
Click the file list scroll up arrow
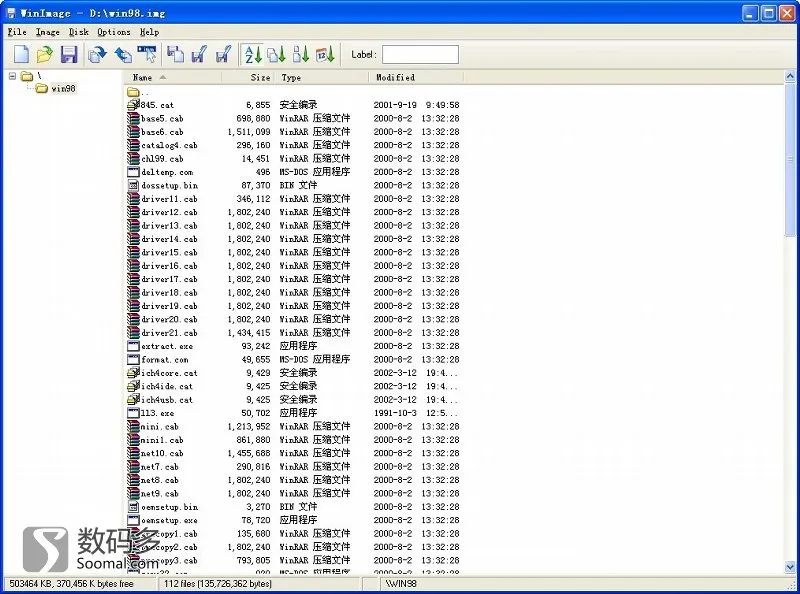click(x=790, y=77)
